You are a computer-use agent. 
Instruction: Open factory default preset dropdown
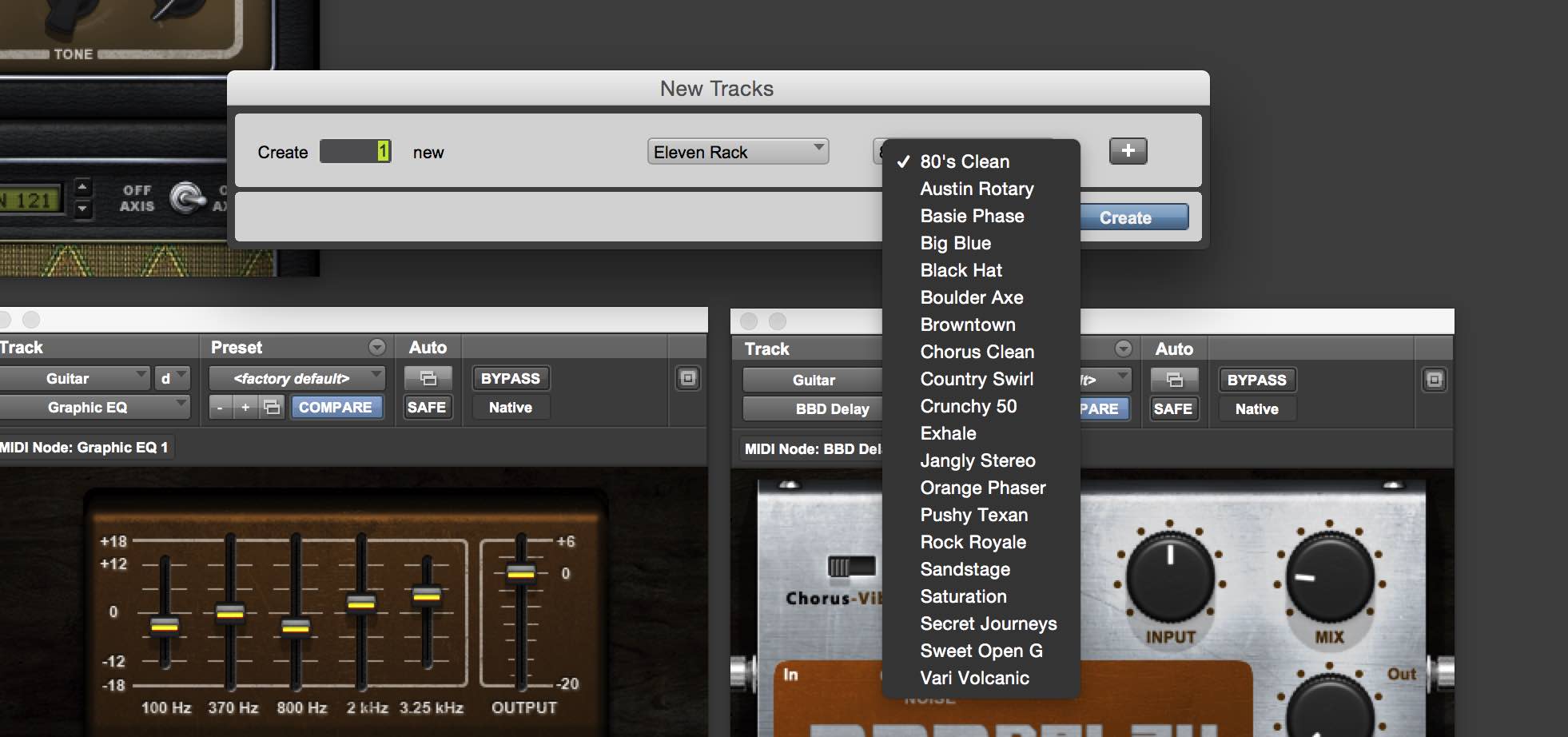(297, 378)
